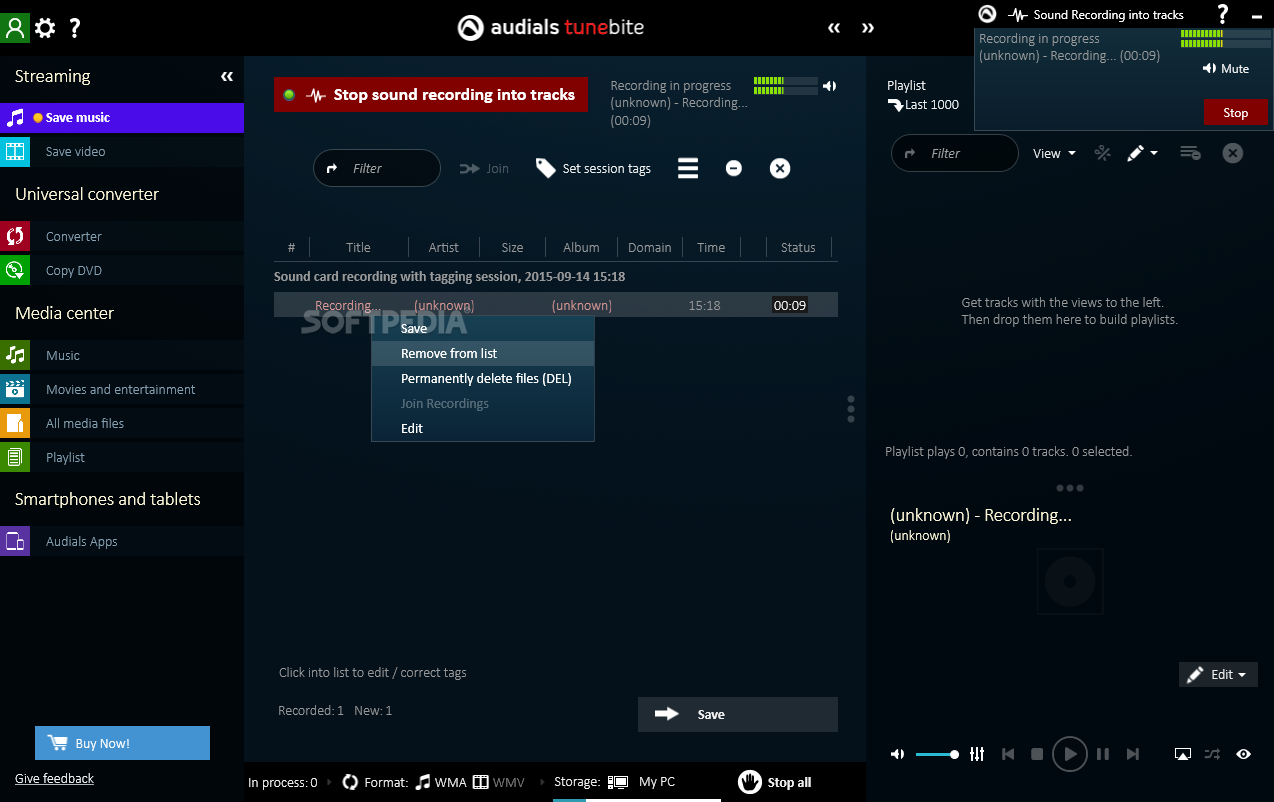This screenshot has width=1274, height=802.
Task: Open playlist pencil edit dropdown
Action: click(1142, 153)
